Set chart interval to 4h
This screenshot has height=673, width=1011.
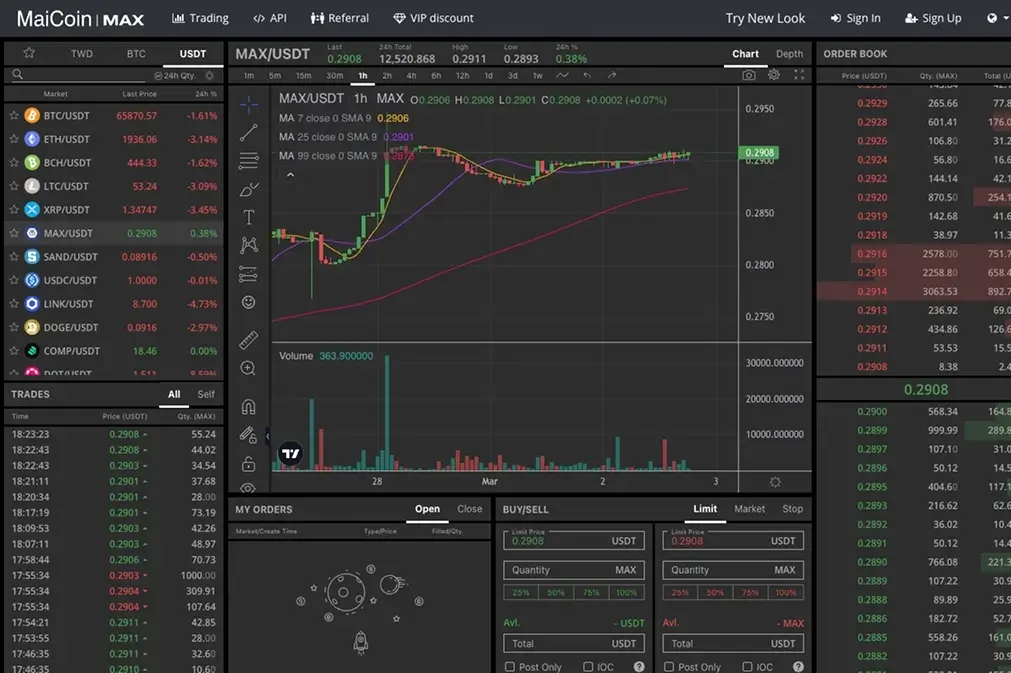click(x=411, y=75)
